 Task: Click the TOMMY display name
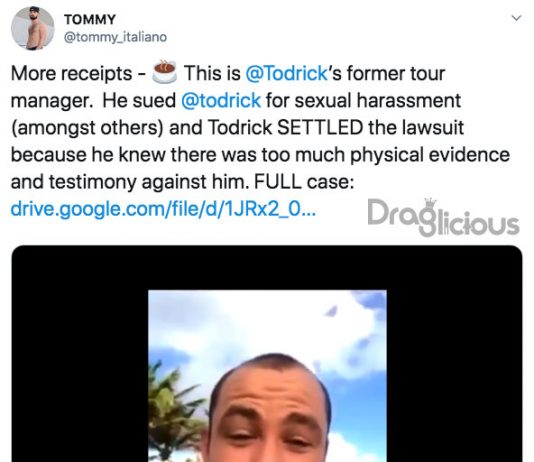(90, 20)
